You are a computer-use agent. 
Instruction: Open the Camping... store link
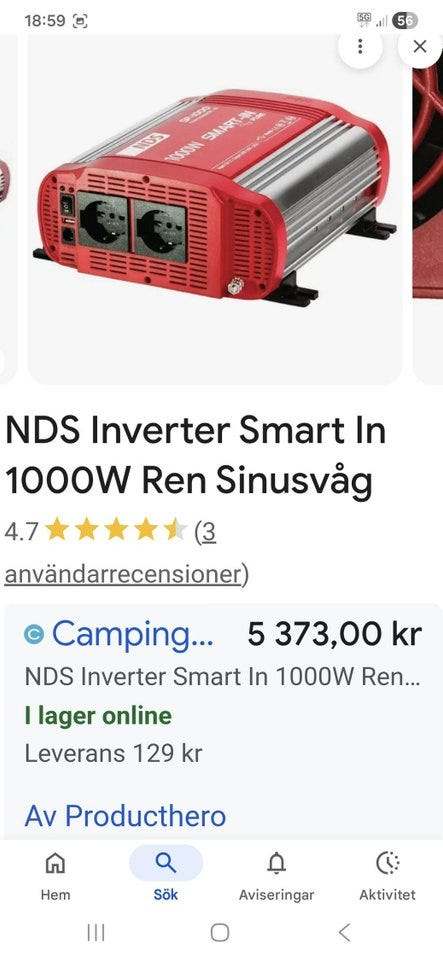point(133,634)
